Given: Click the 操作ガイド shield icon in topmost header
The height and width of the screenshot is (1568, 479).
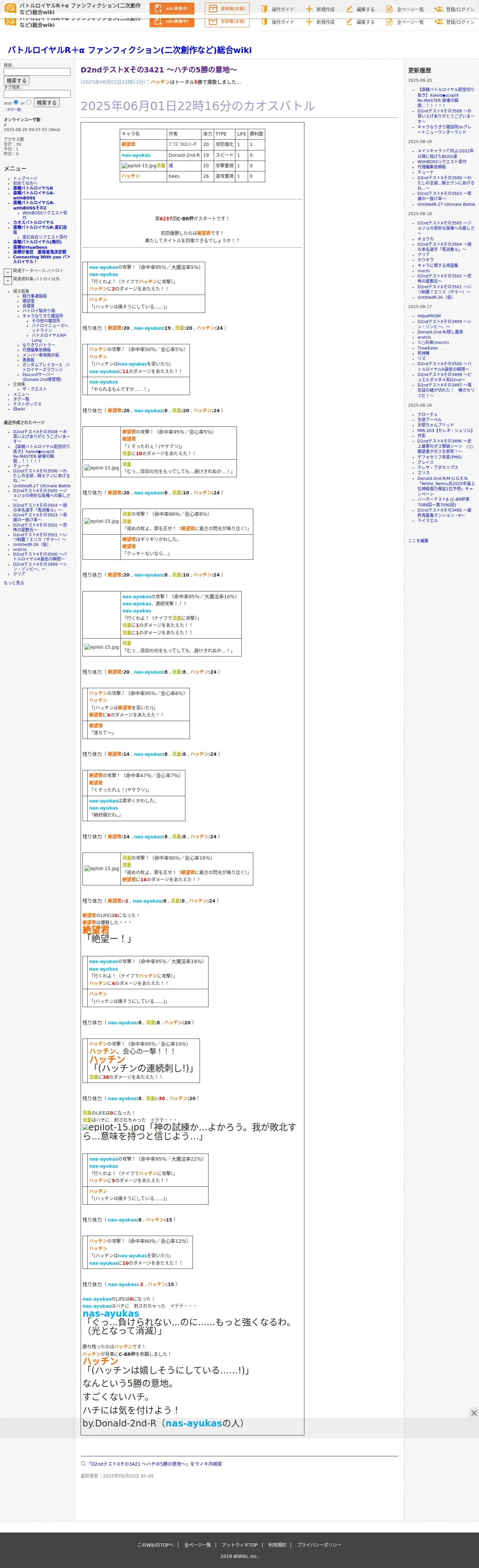Looking at the screenshot, I should tap(264, 9).
